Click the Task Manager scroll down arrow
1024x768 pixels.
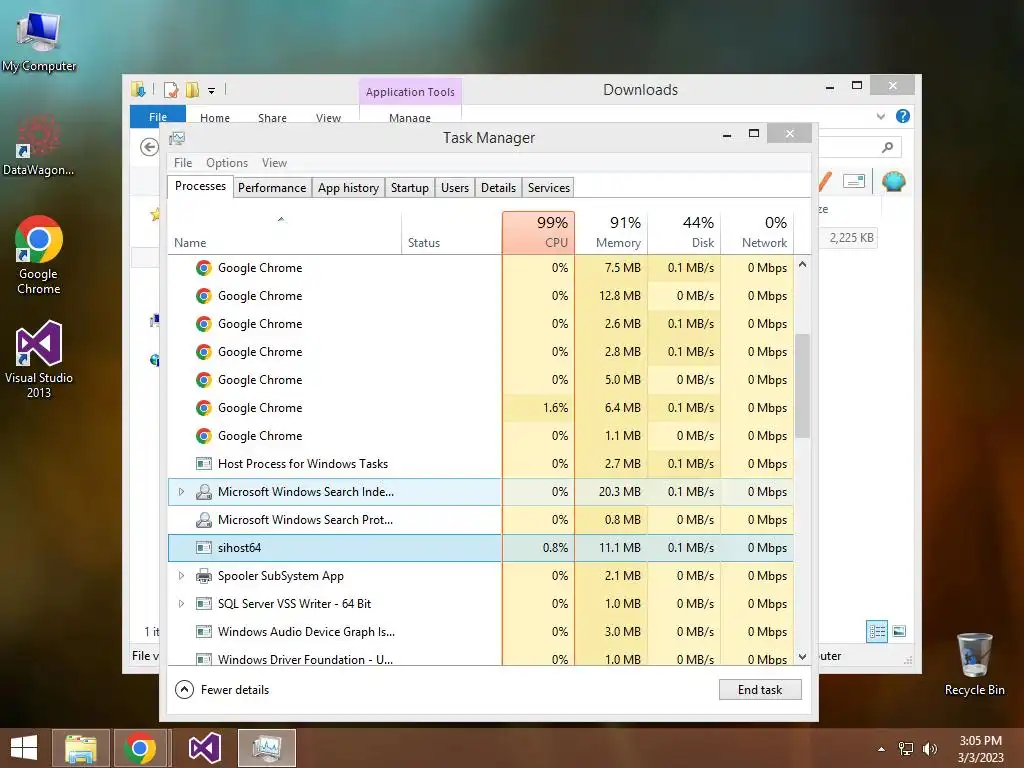coord(803,656)
